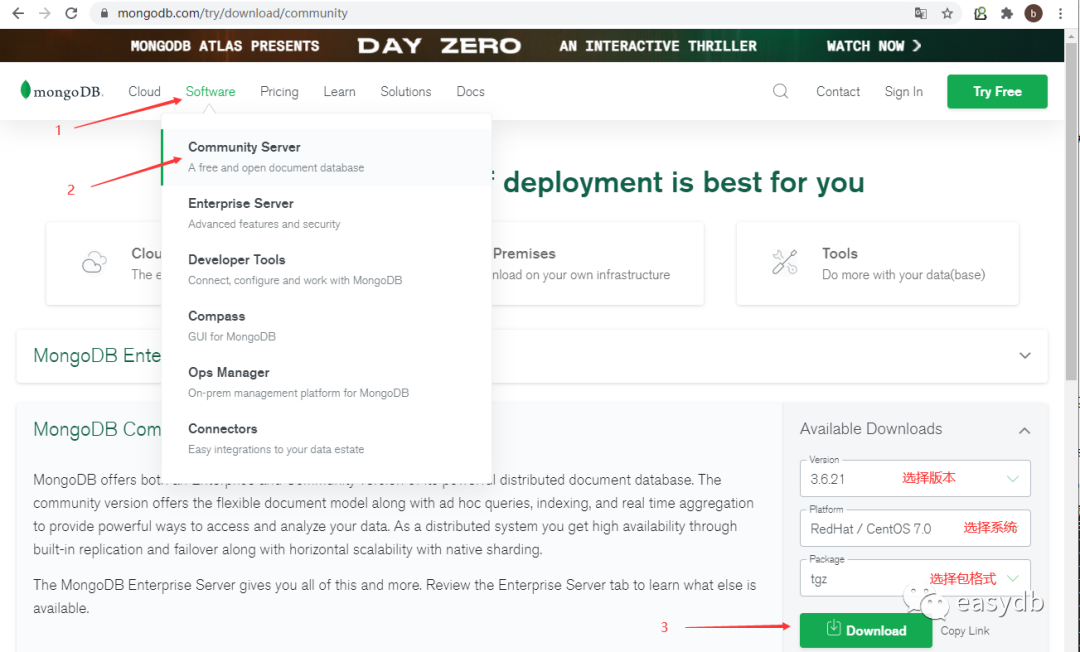
Task: Click the Copy Link text
Action: click(x=965, y=631)
